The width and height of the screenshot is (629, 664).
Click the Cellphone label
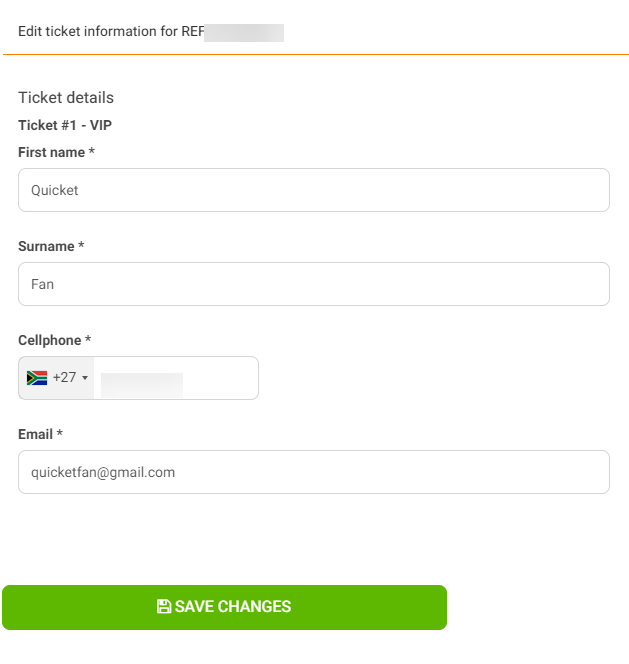(50, 340)
